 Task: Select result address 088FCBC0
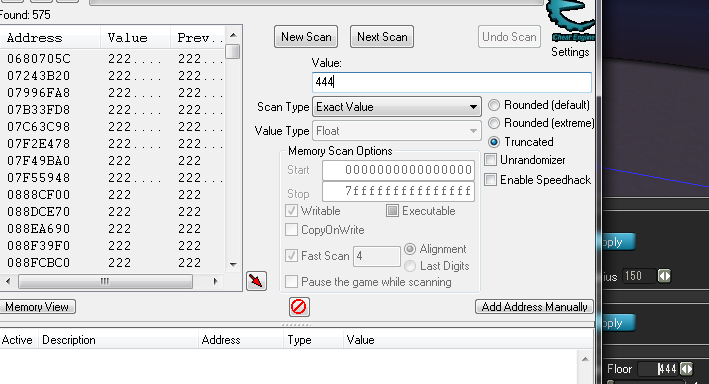[39, 263]
